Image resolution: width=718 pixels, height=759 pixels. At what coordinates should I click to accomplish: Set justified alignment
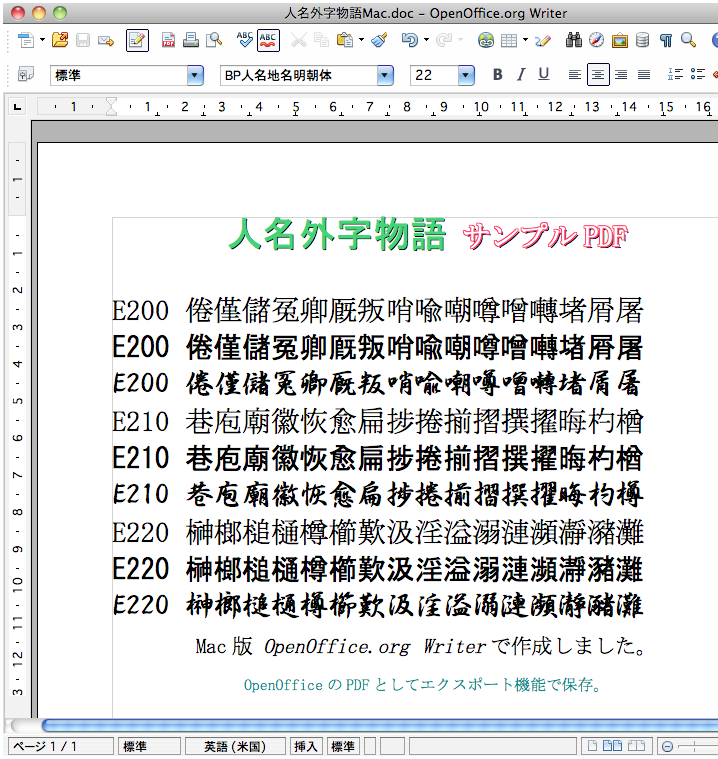[644, 75]
